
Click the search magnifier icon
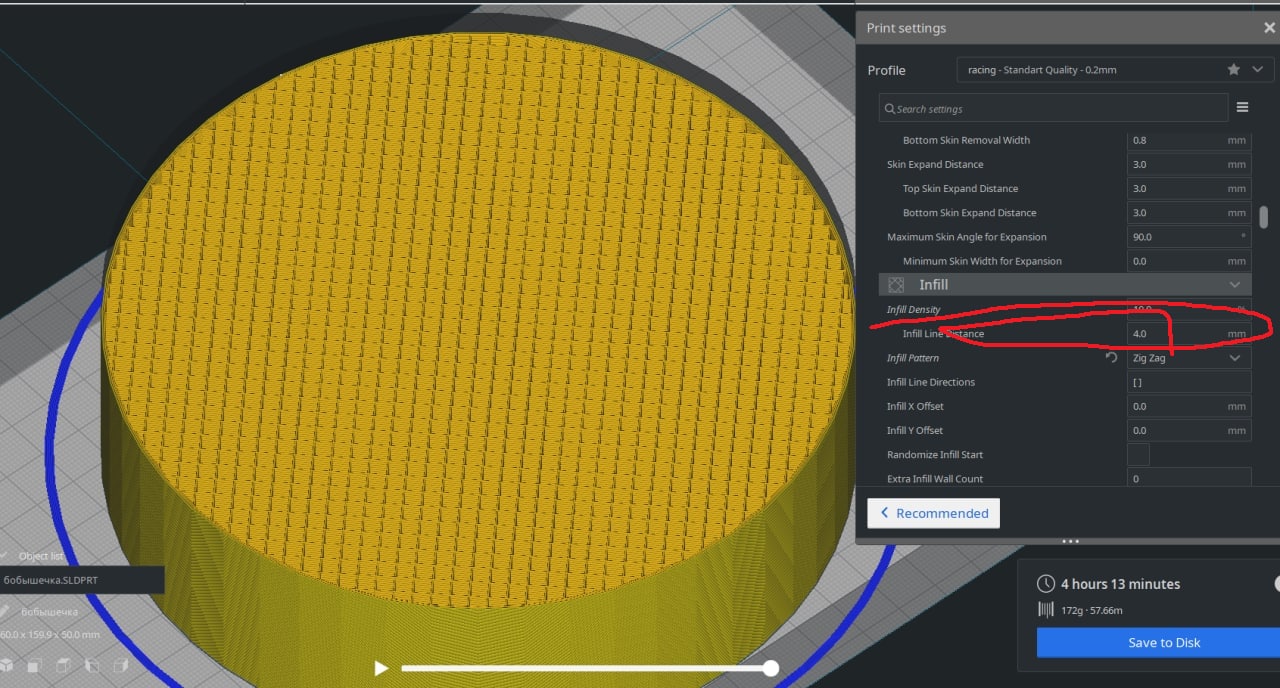[889, 108]
